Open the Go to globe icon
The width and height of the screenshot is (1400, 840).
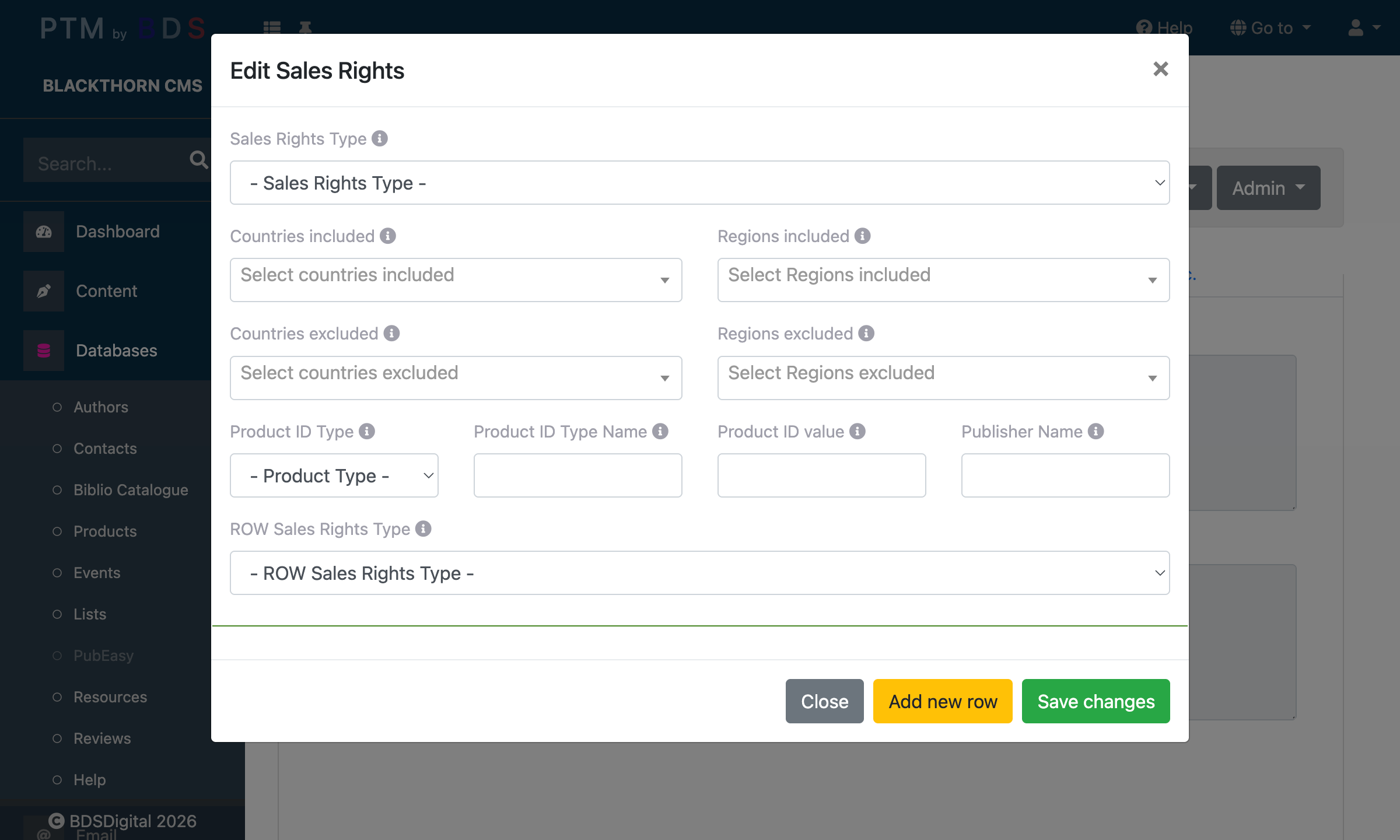tap(1238, 27)
